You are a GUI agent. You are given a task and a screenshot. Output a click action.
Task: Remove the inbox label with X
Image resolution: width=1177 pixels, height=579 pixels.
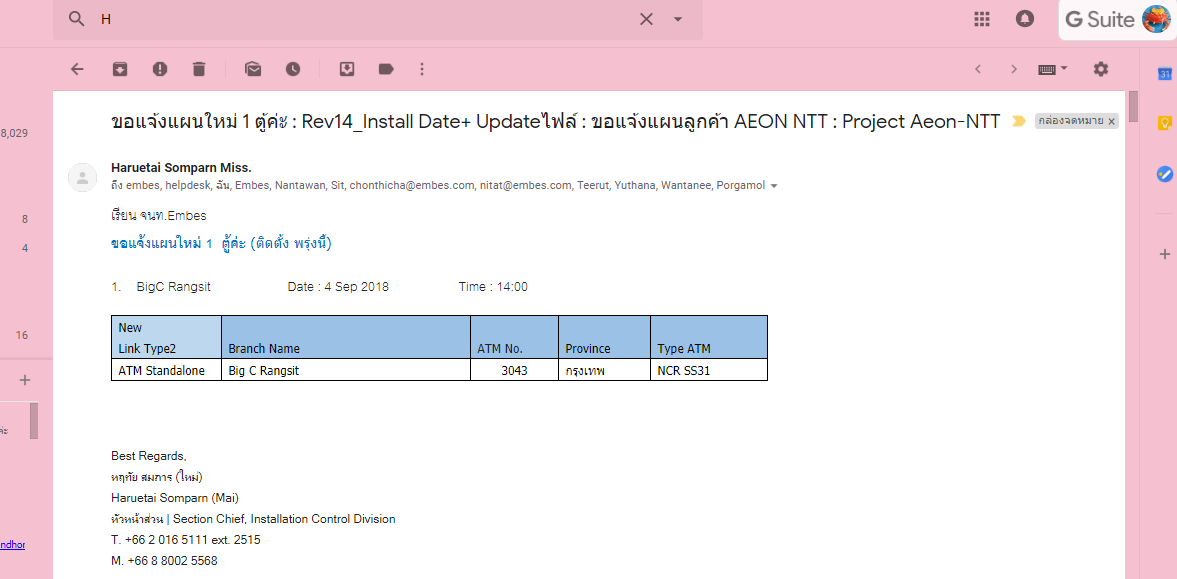[1112, 121]
